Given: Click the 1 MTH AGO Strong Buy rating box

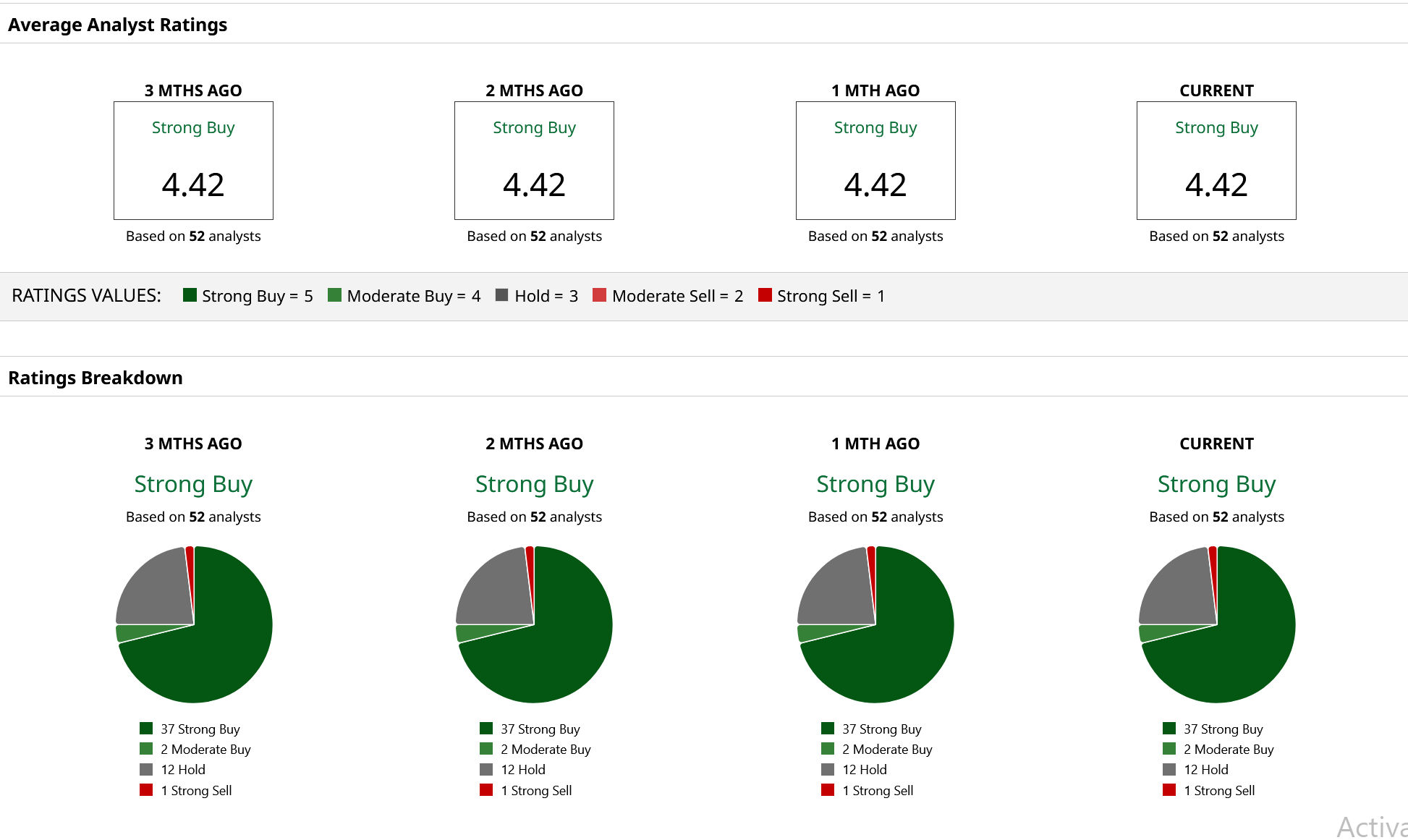Looking at the screenshot, I should (x=875, y=161).
